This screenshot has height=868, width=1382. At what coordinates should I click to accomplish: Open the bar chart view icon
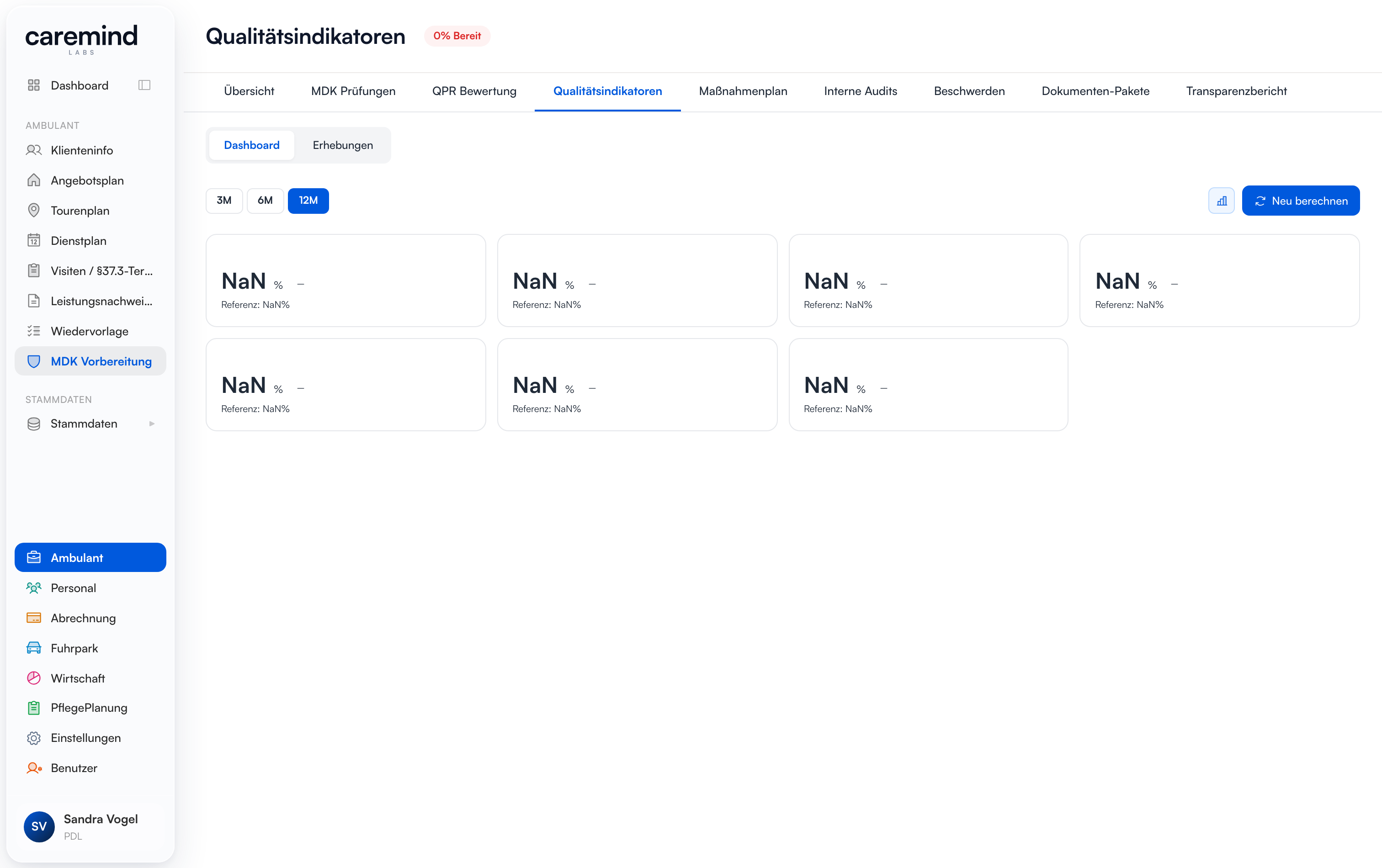point(1221,201)
